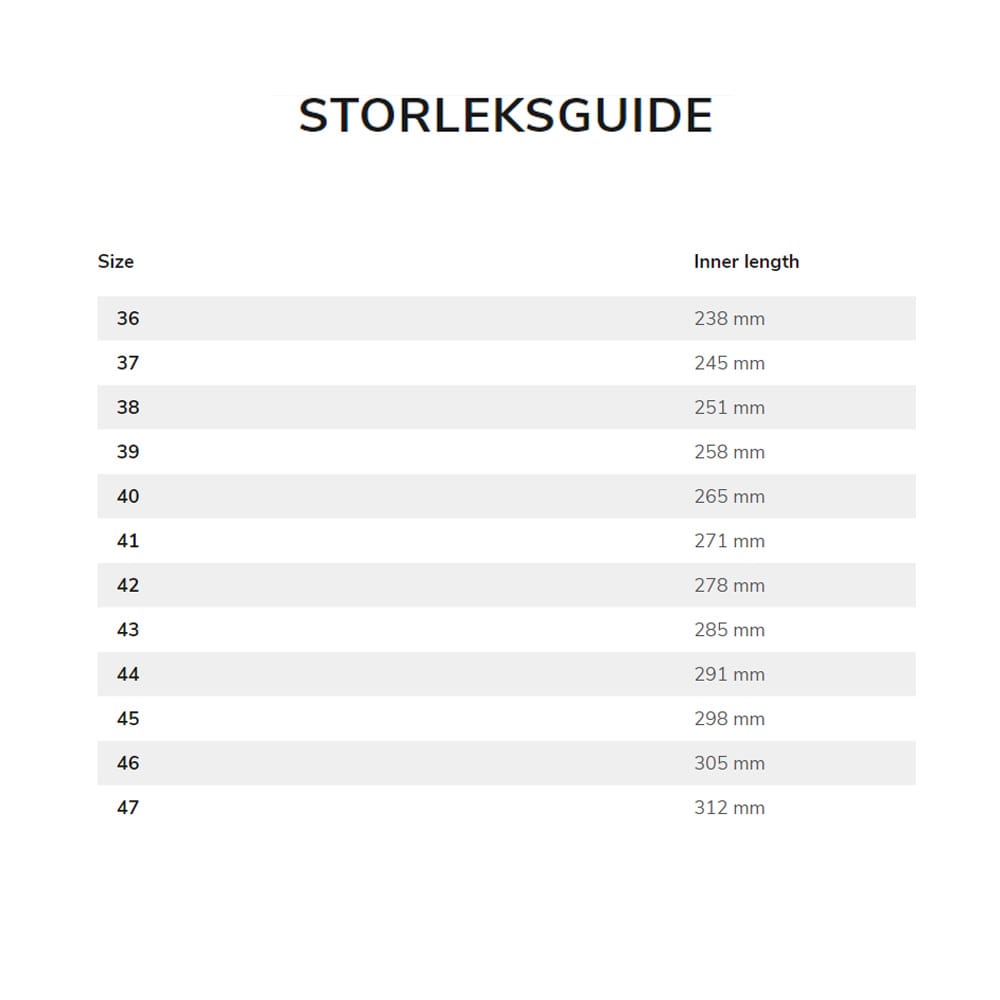Select the 285 mm inner length cell
Screen dimensions: 1000x1000
[729, 630]
